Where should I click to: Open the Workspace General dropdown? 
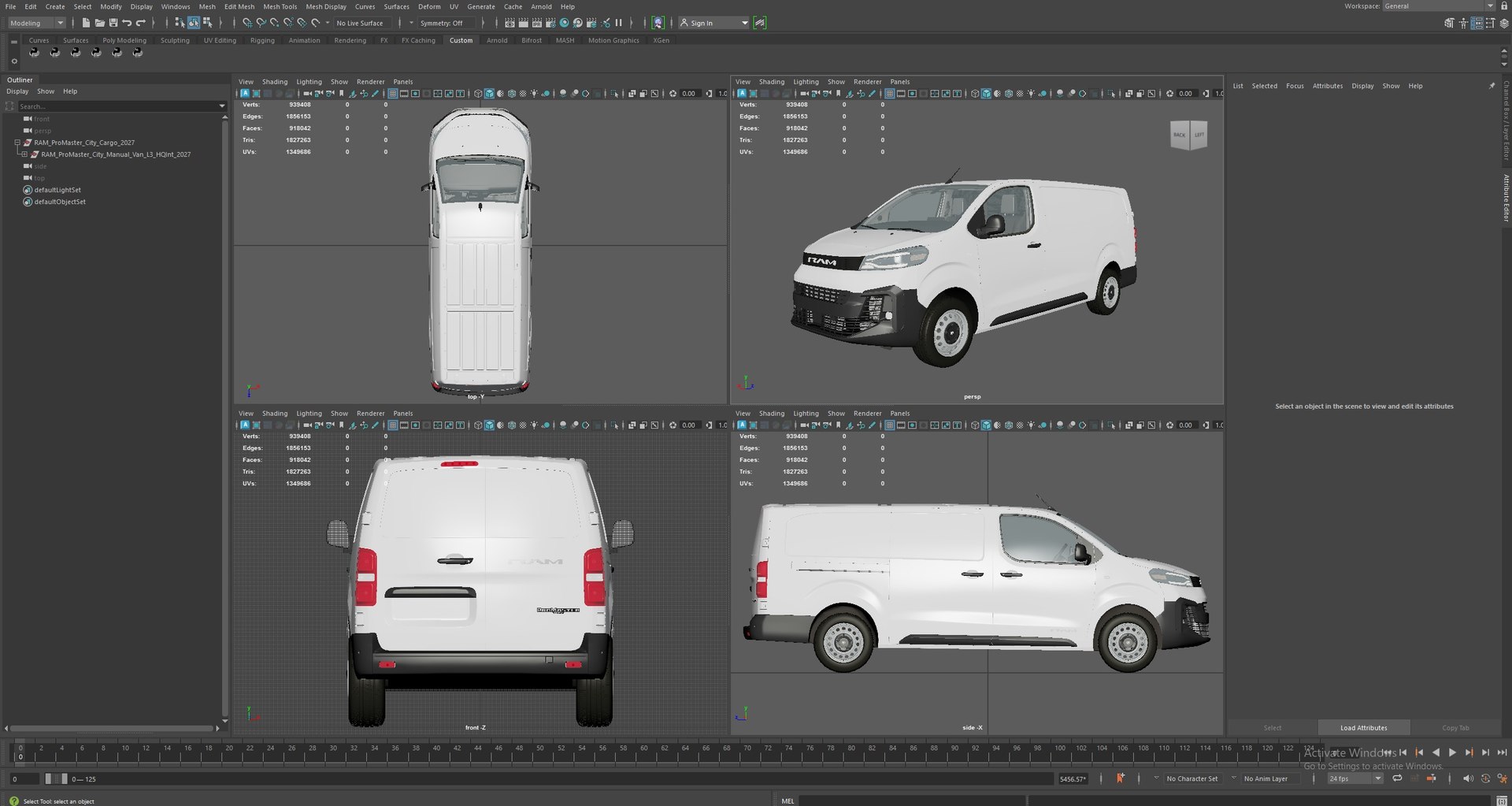click(1438, 6)
